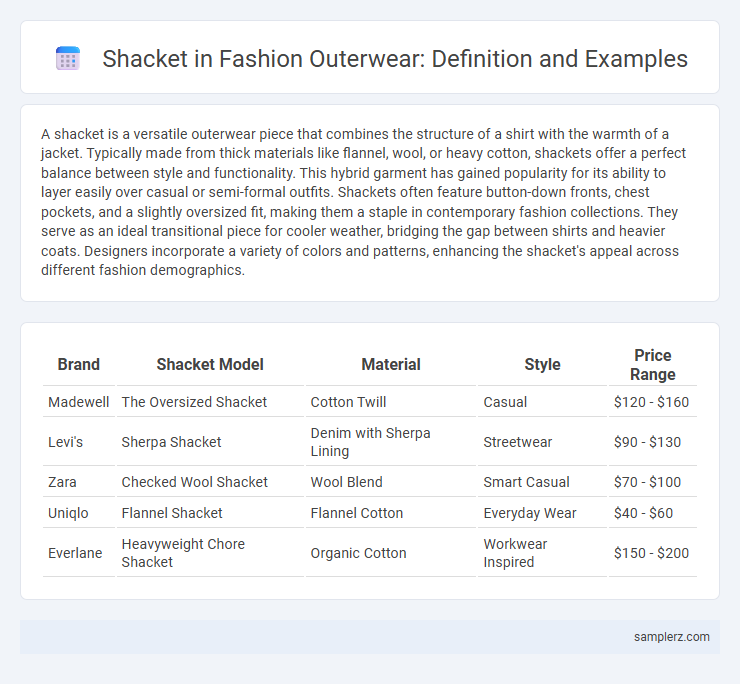Click the '$90 - $130' price cell
This screenshot has width=740, height=684.
(653, 442)
